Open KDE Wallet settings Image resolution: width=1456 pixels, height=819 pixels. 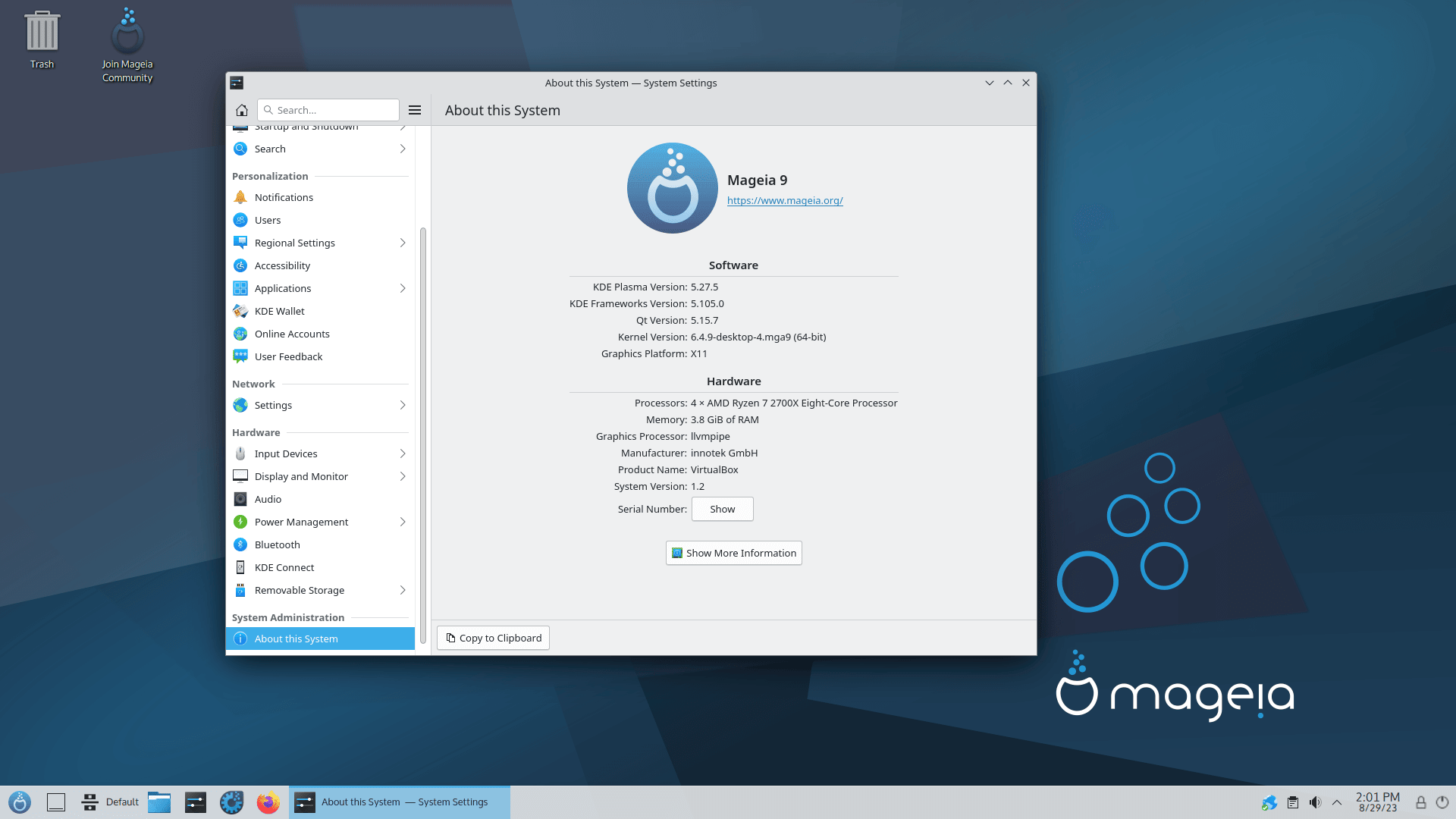(278, 310)
